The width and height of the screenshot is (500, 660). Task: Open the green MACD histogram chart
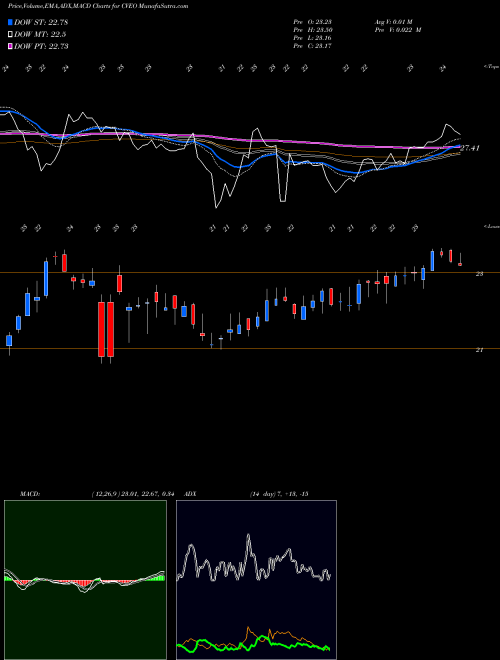(85, 580)
